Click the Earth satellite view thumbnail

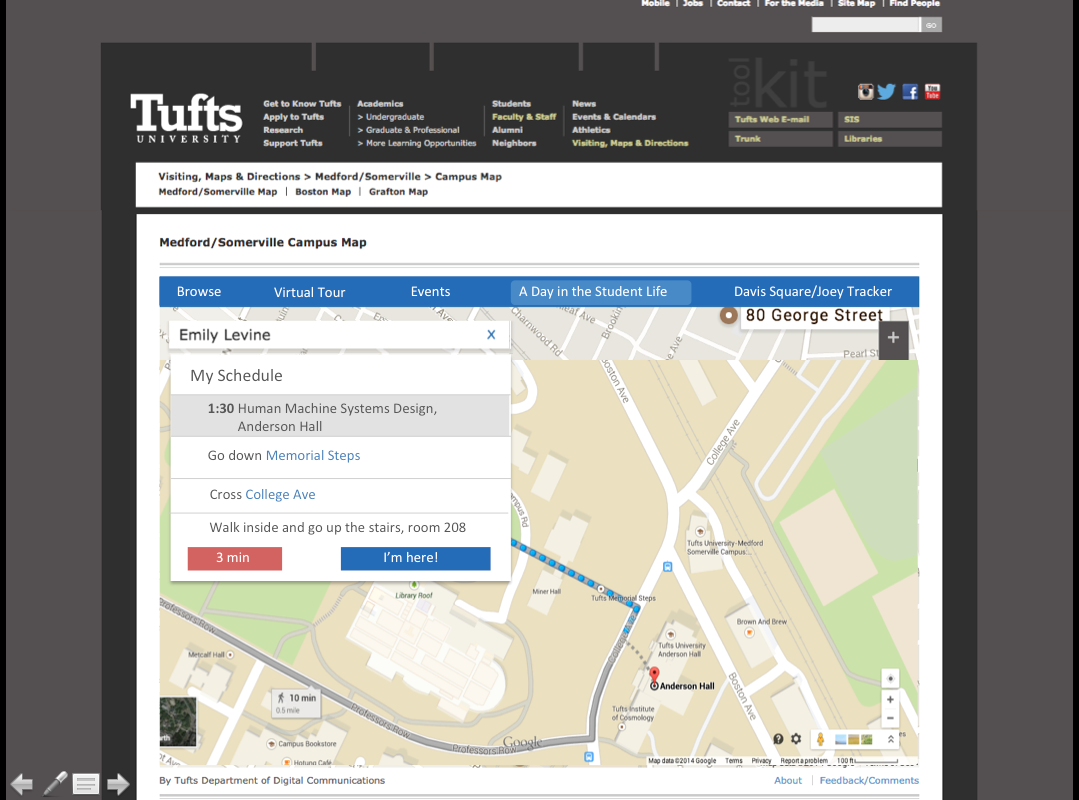click(x=178, y=722)
